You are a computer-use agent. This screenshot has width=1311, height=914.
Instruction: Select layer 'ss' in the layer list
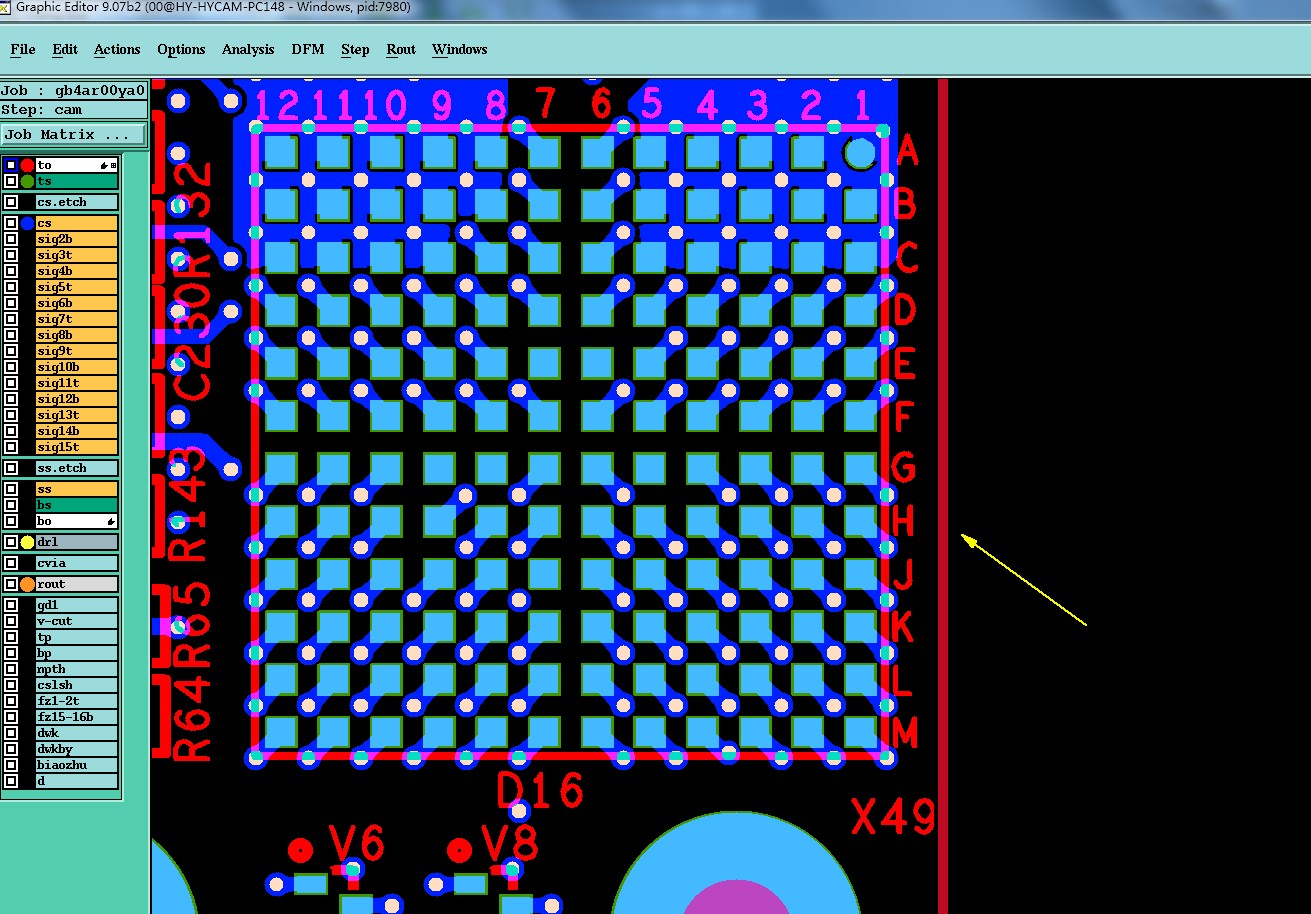click(77, 489)
